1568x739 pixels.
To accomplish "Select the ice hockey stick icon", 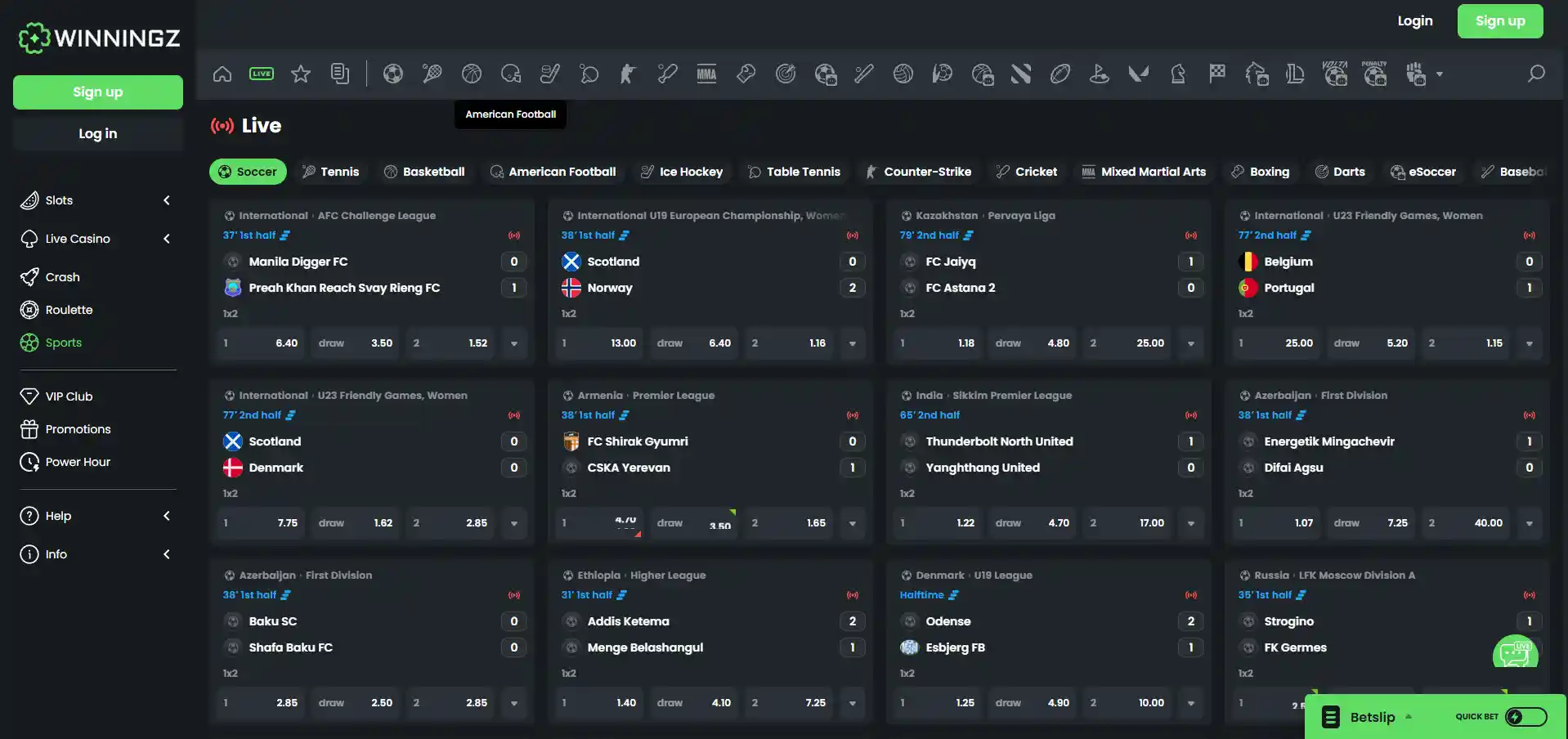I will 550,74.
